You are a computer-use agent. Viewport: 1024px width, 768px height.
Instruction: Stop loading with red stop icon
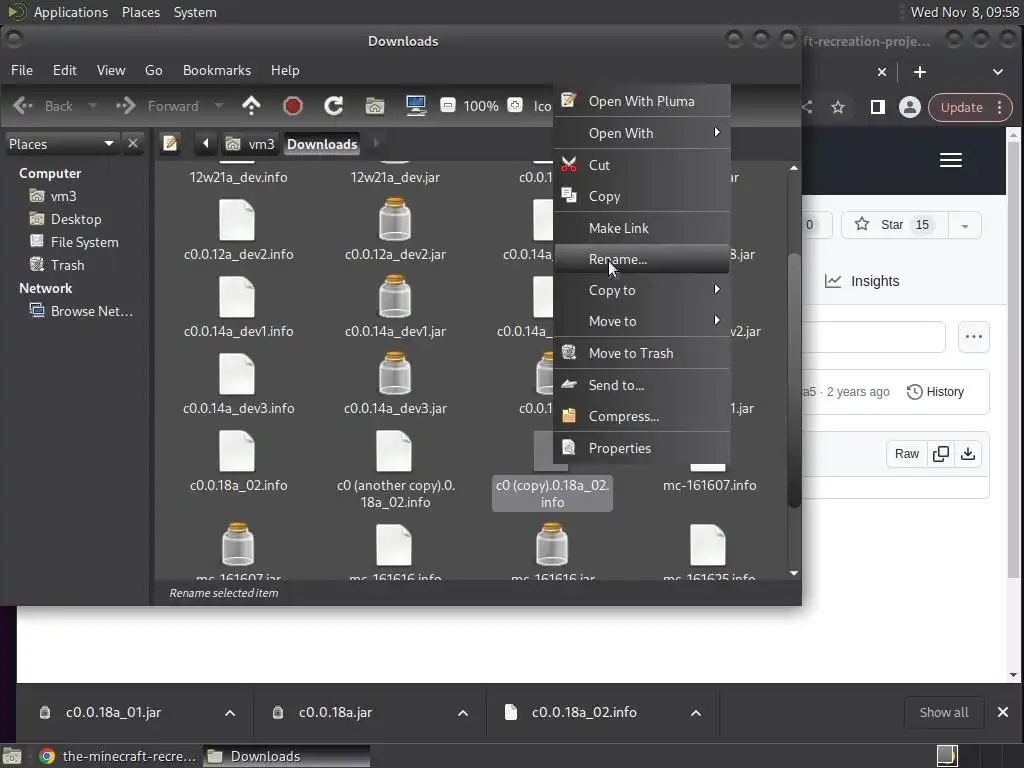[293, 106]
